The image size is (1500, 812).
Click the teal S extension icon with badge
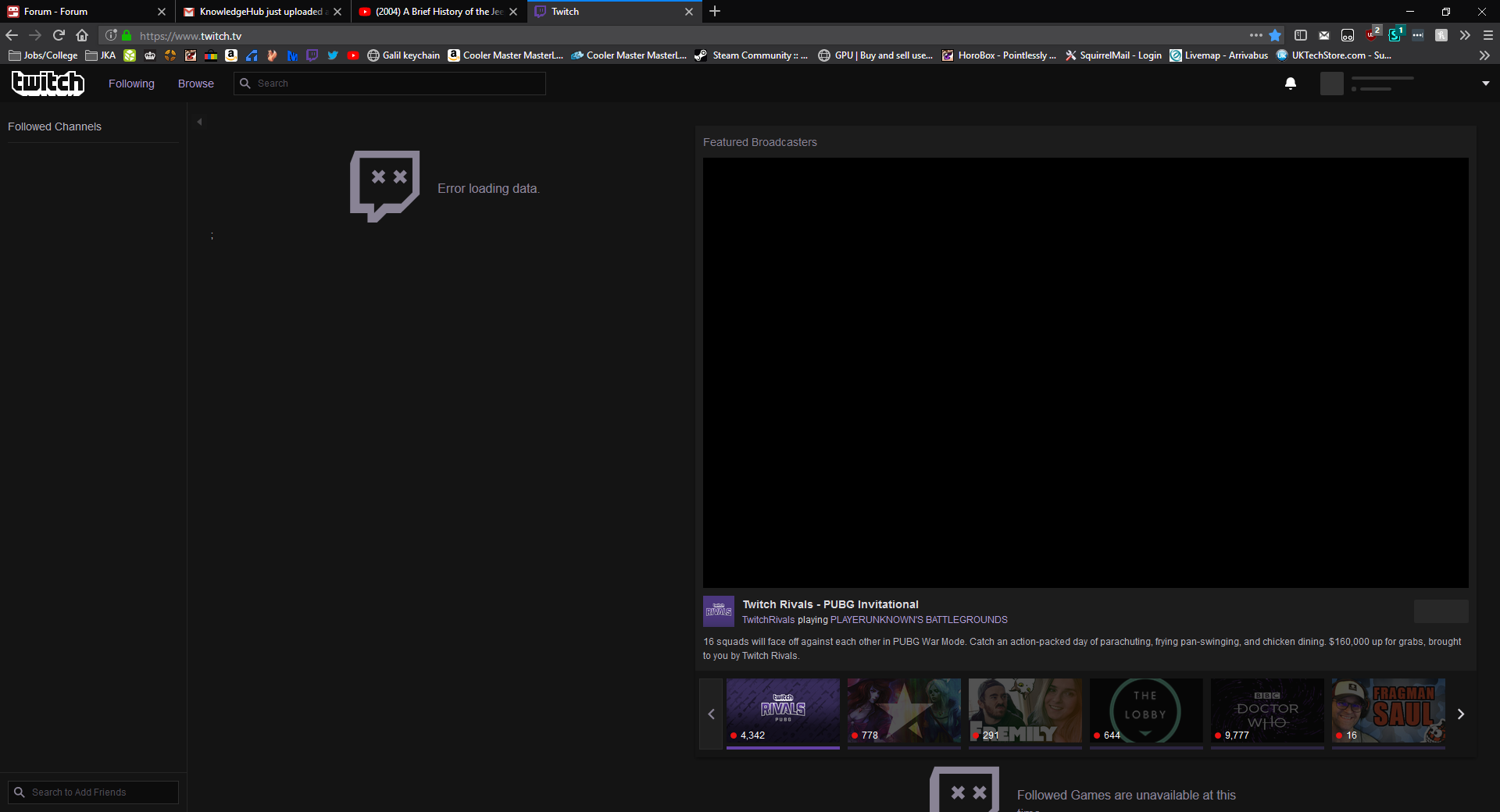click(x=1395, y=34)
